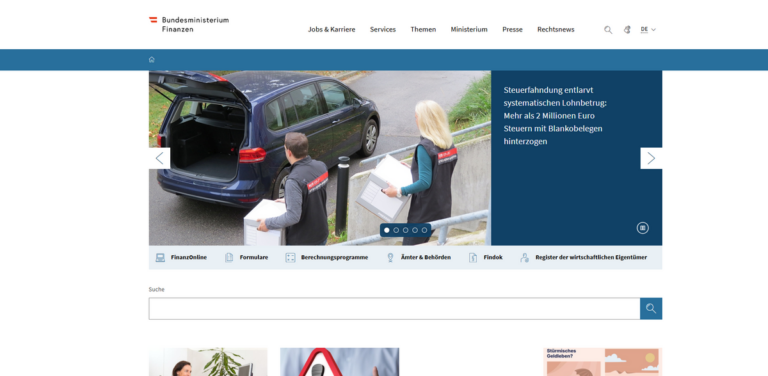Open Register der wirtschaftlichen Eigentümer link
The height and width of the screenshot is (376, 768).
[x=591, y=258]
